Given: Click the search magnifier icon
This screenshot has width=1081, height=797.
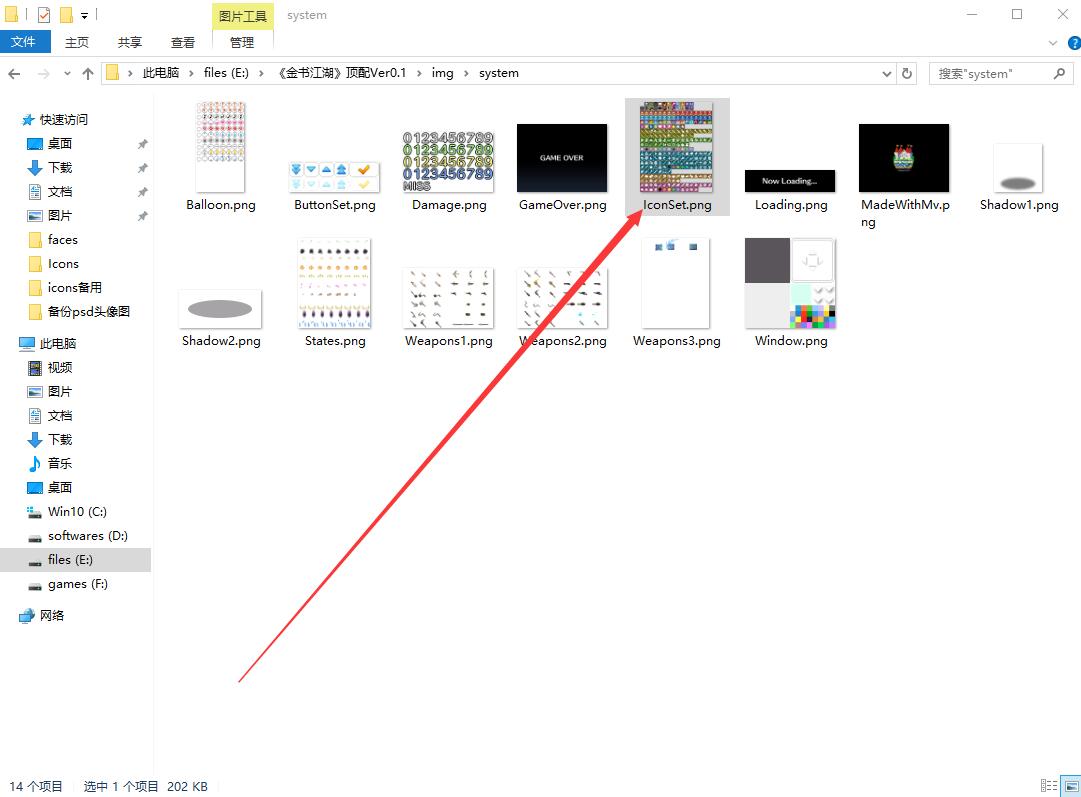Looking at the screenshot, I should pyautogui.click(x=1060, y=73).
